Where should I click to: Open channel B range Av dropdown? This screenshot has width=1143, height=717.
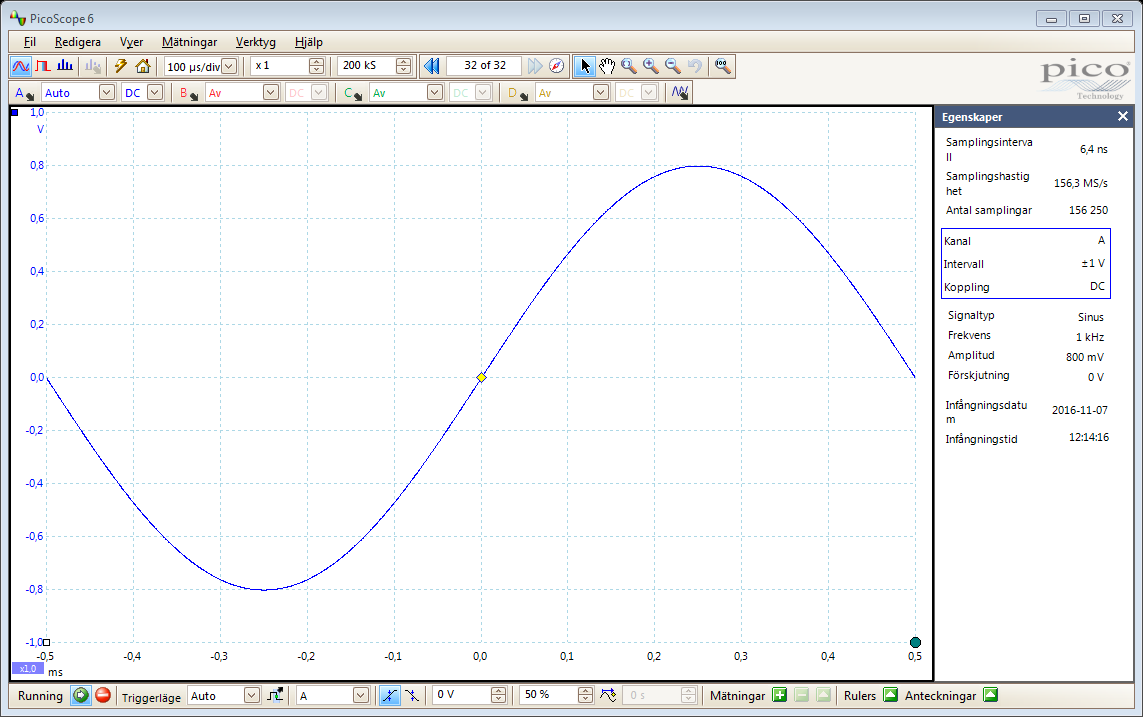pos(270,93)
